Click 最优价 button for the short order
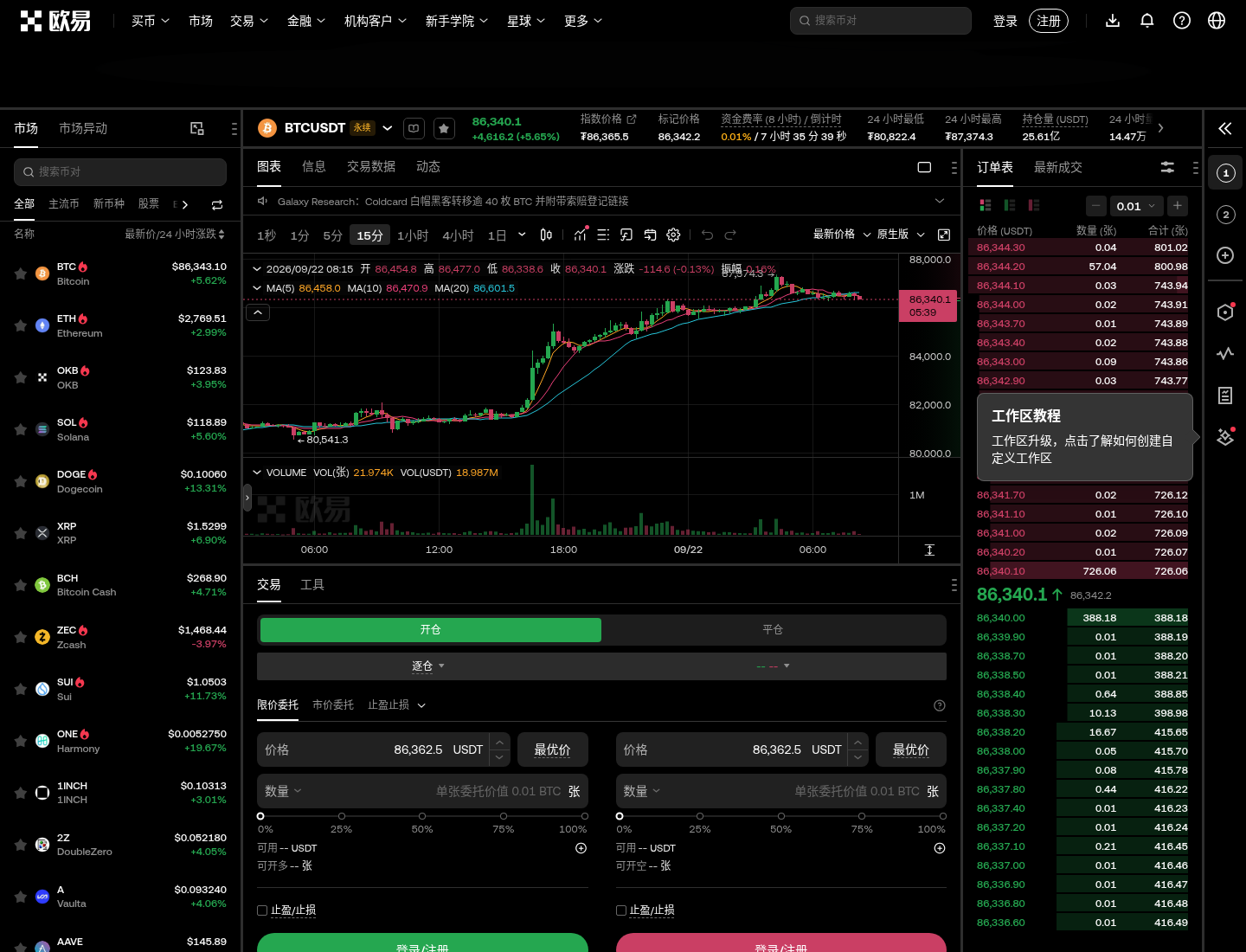Image resolution: width=1246 pixels, height=952 pixels. click(911, 749)
